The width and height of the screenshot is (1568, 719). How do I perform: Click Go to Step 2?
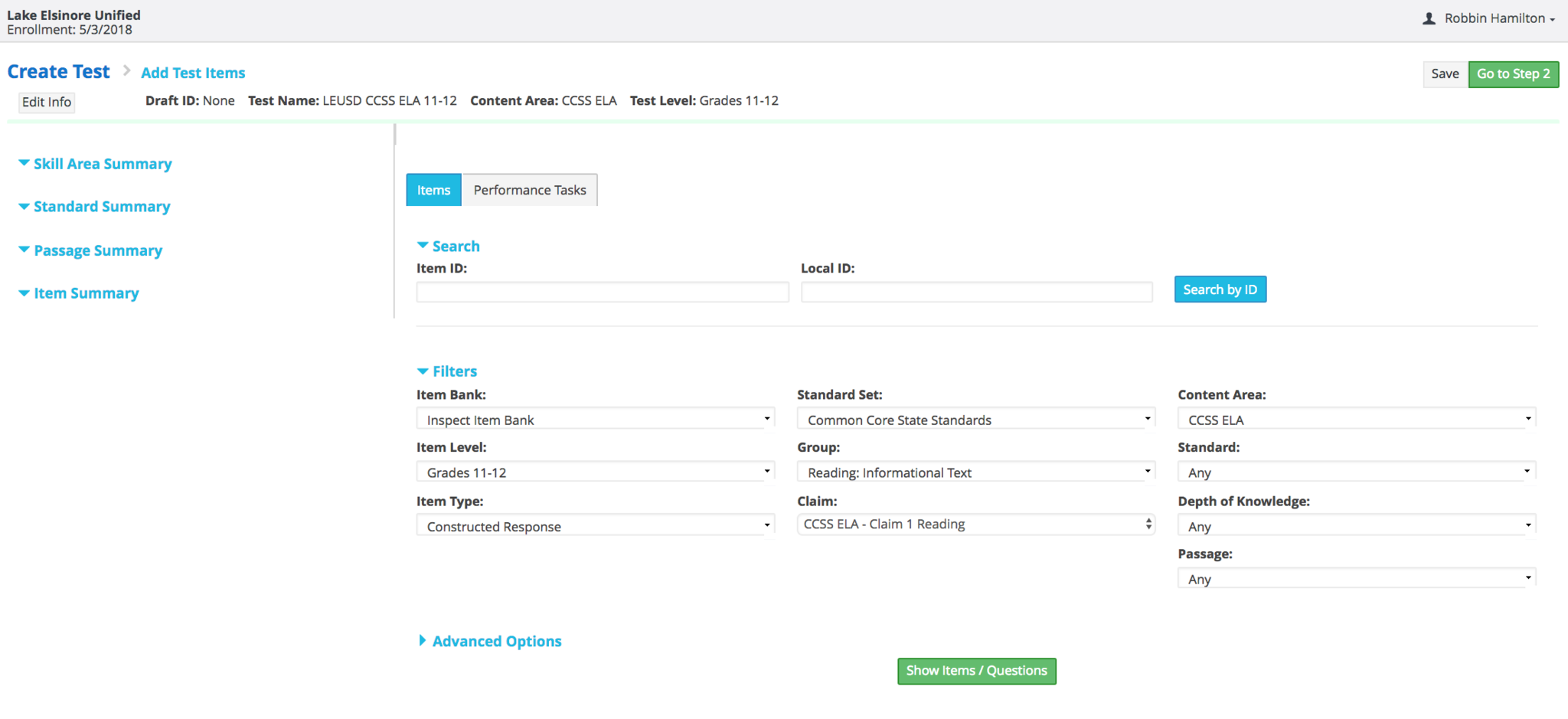point(1513,74)
